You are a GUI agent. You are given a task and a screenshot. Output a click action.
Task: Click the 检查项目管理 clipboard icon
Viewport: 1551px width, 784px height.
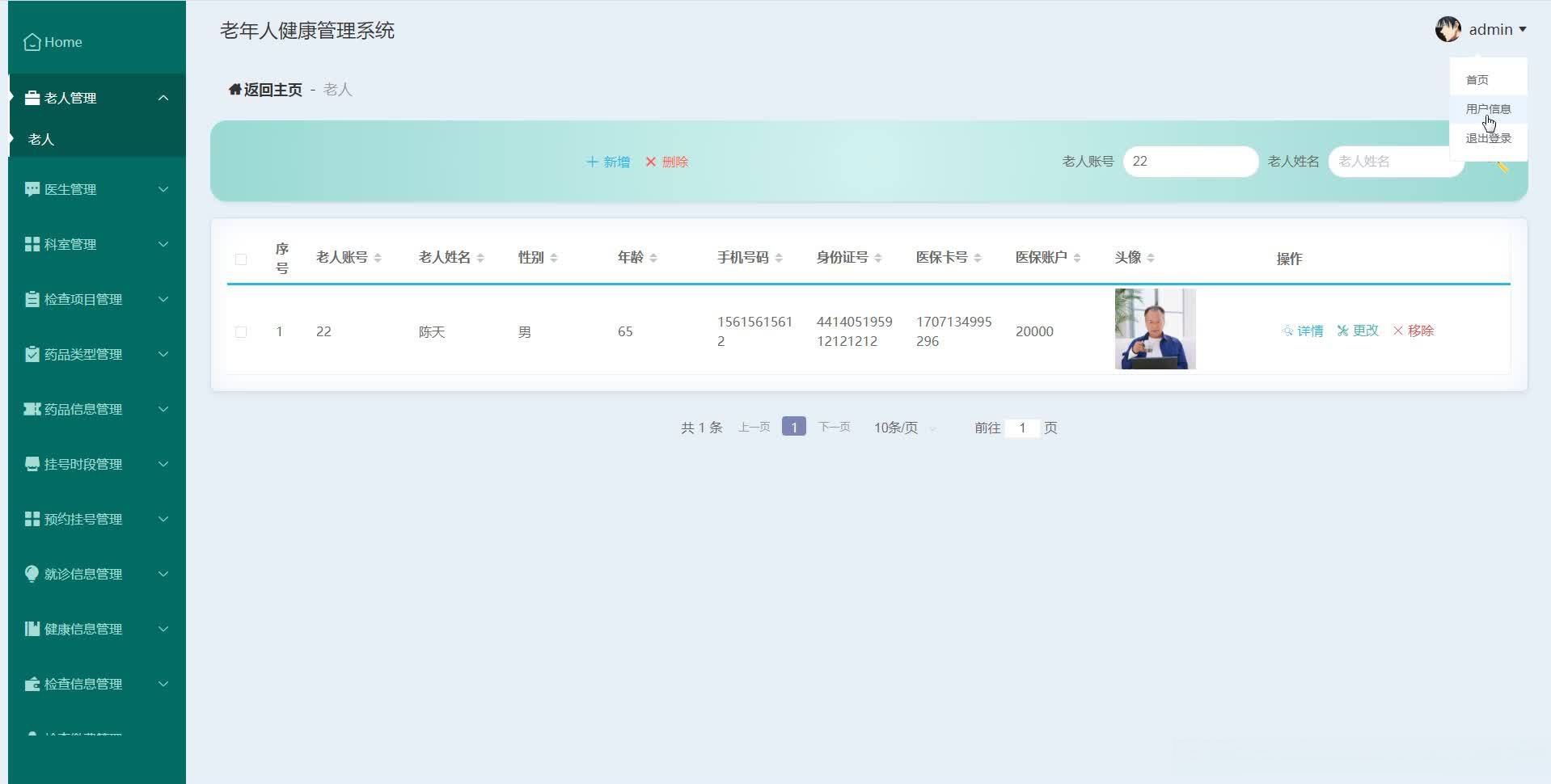coord(32,299)
